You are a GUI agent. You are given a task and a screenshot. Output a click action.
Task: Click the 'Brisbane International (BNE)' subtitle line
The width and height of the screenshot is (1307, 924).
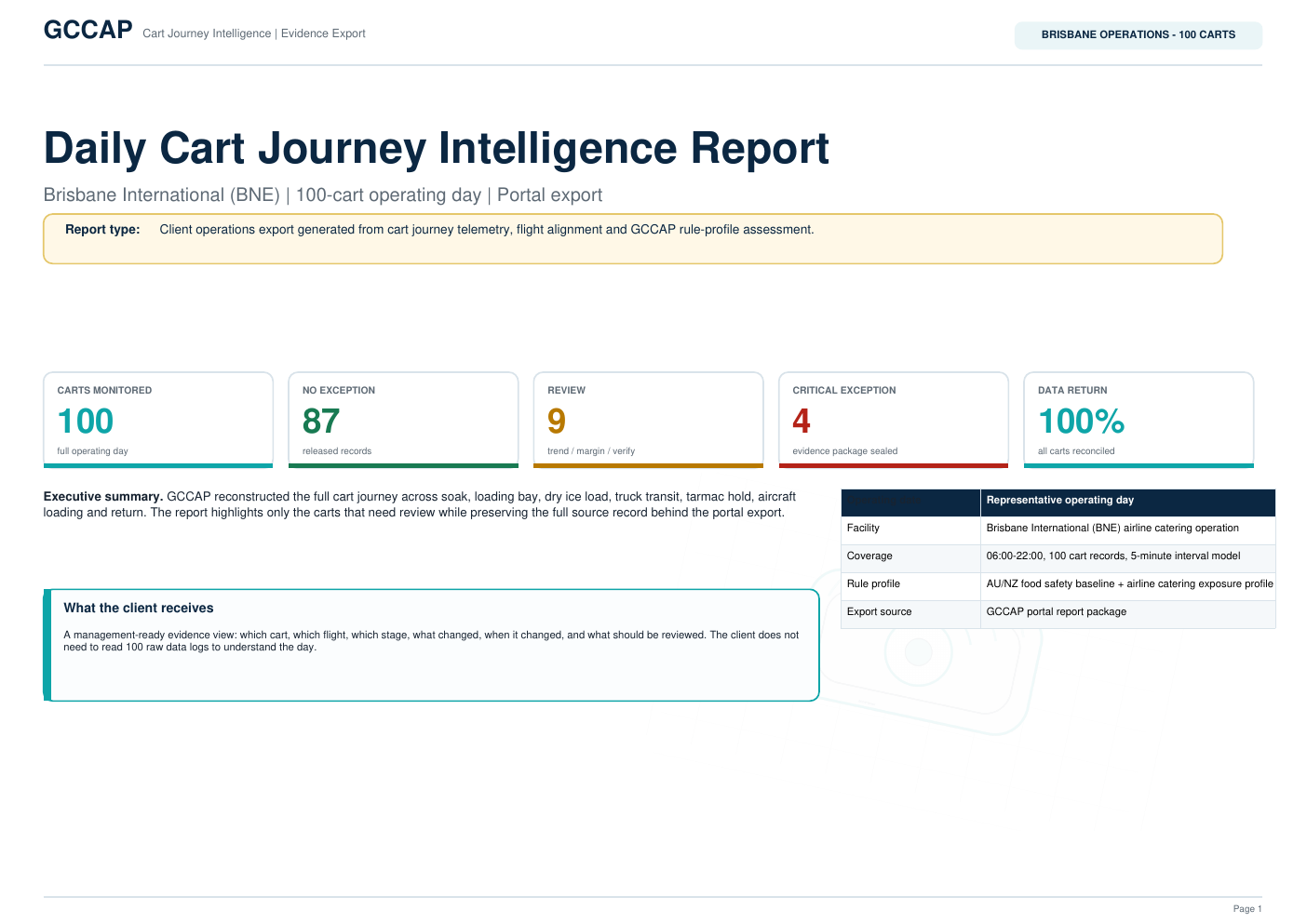[323, 195]
